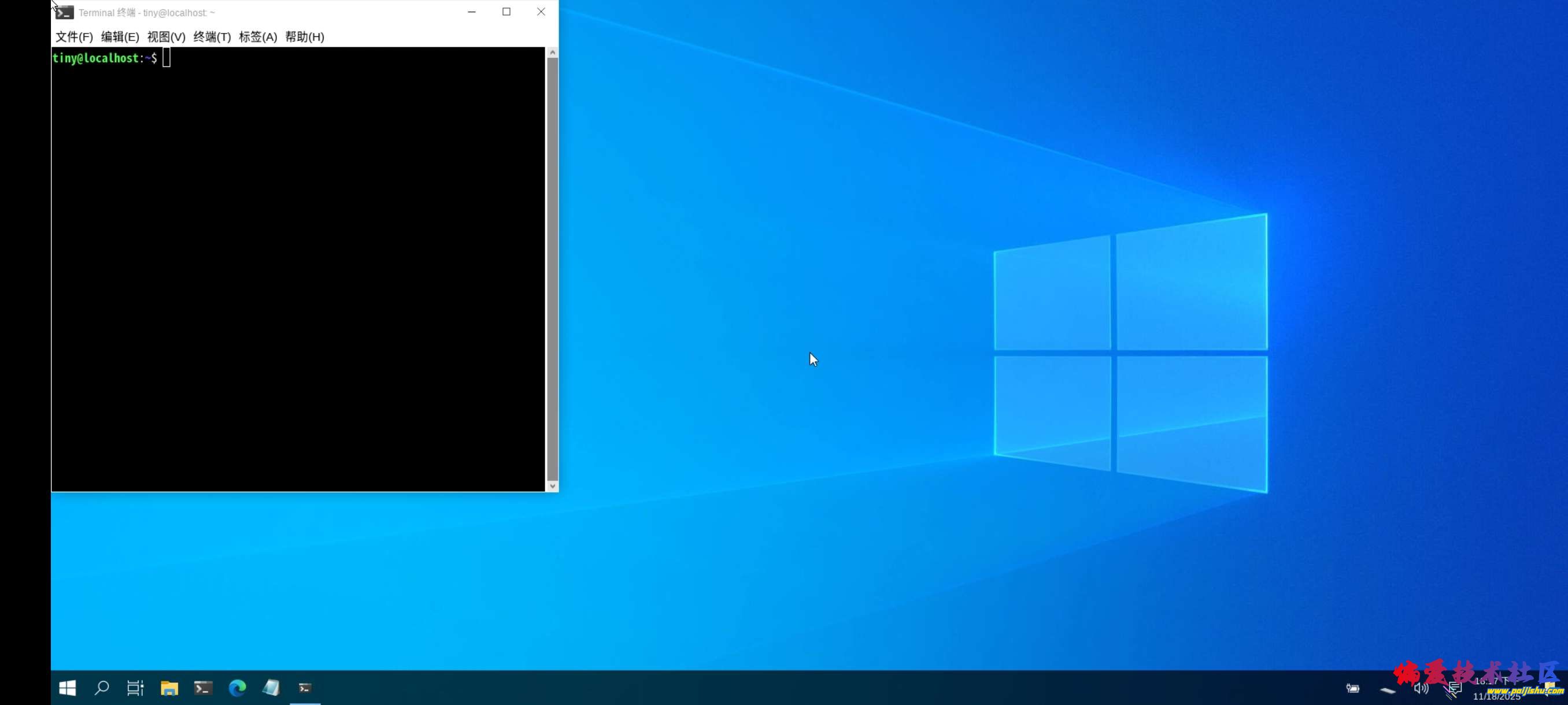Click the battery power tray icon
This screenshot has height=705, width=1568.
click(1352, 688)
